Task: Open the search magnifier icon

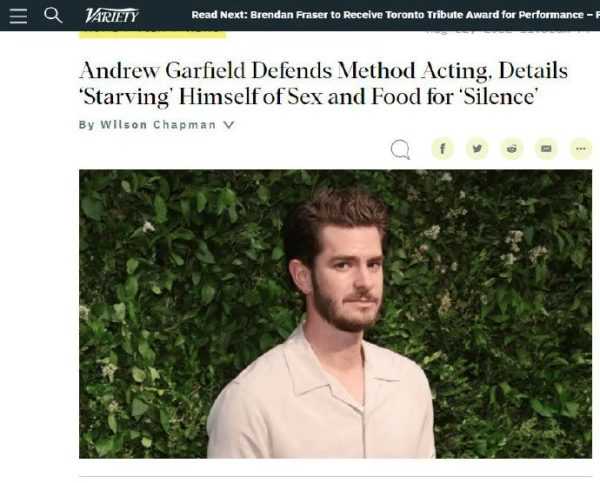Action: (x=53, y=15)
